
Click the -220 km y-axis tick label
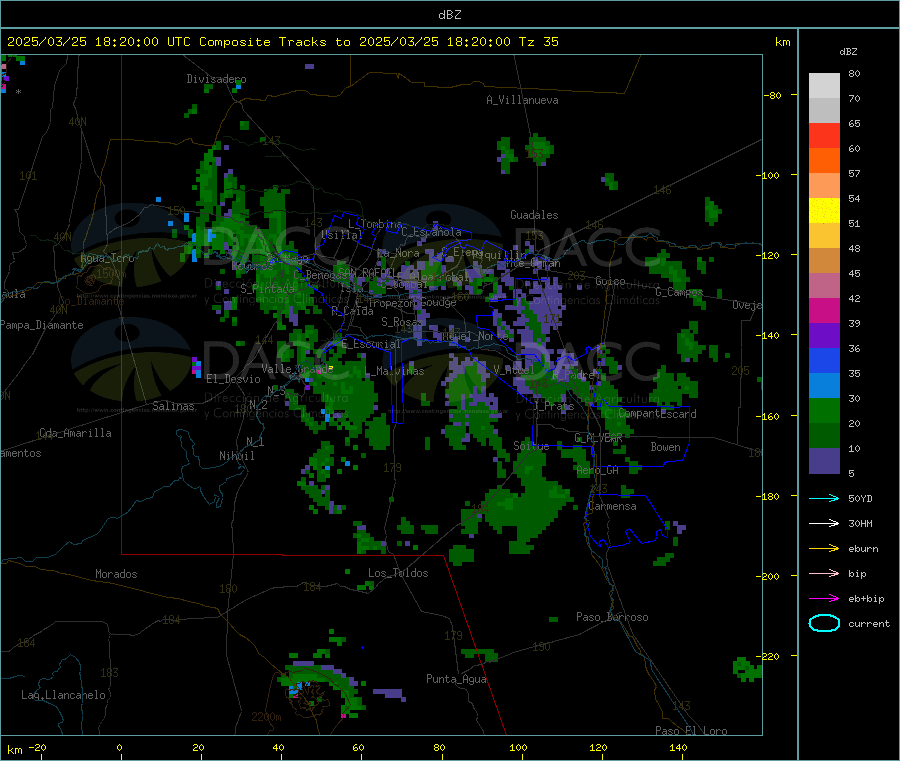click(x=770, y=656)
